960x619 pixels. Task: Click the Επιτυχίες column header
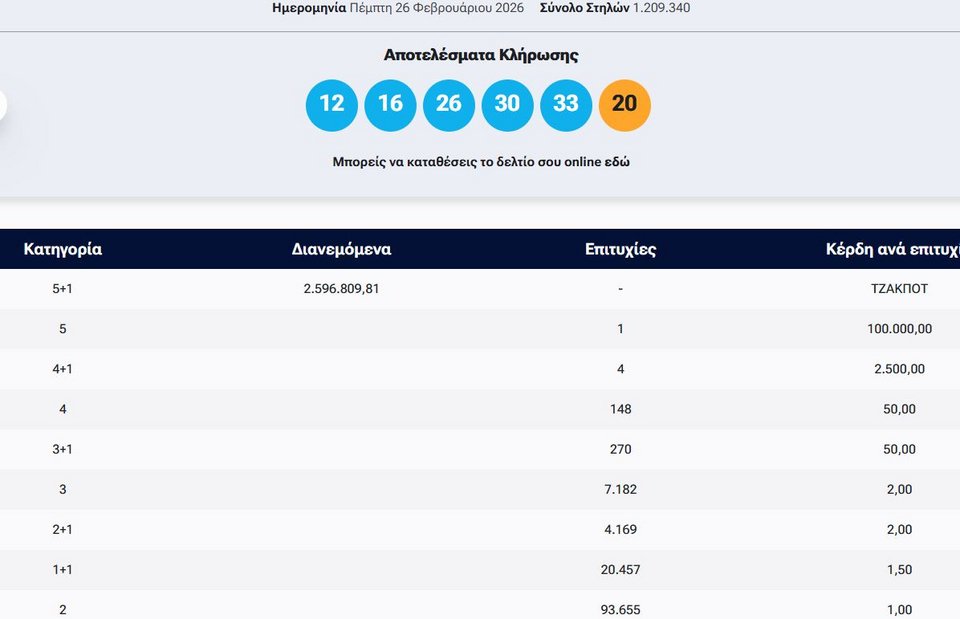tap(620, 249)
